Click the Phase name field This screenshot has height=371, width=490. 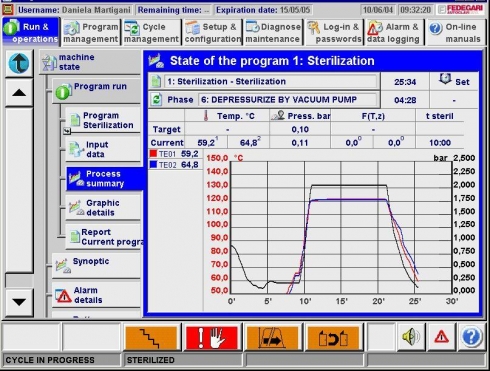[x=288, y=100]
